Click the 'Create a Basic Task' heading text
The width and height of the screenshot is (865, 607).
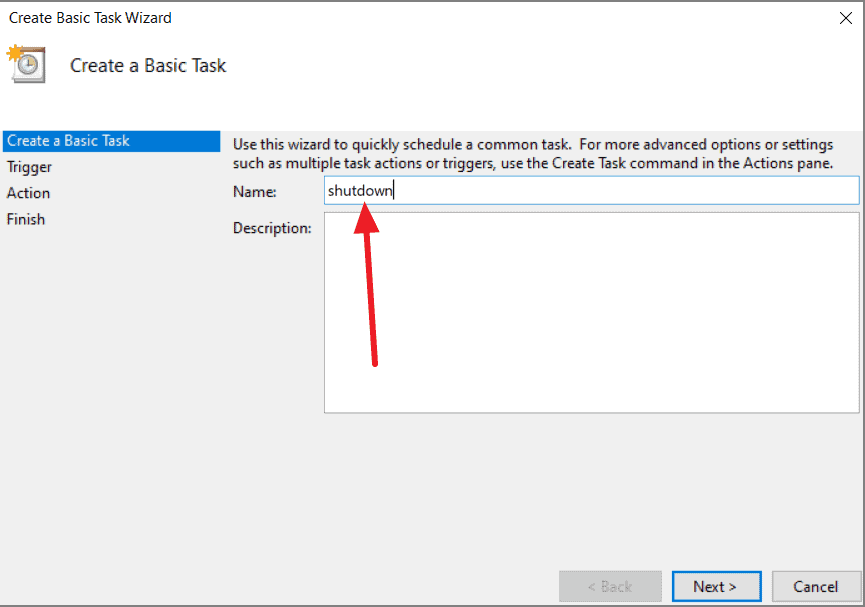[x=148, y=66]
